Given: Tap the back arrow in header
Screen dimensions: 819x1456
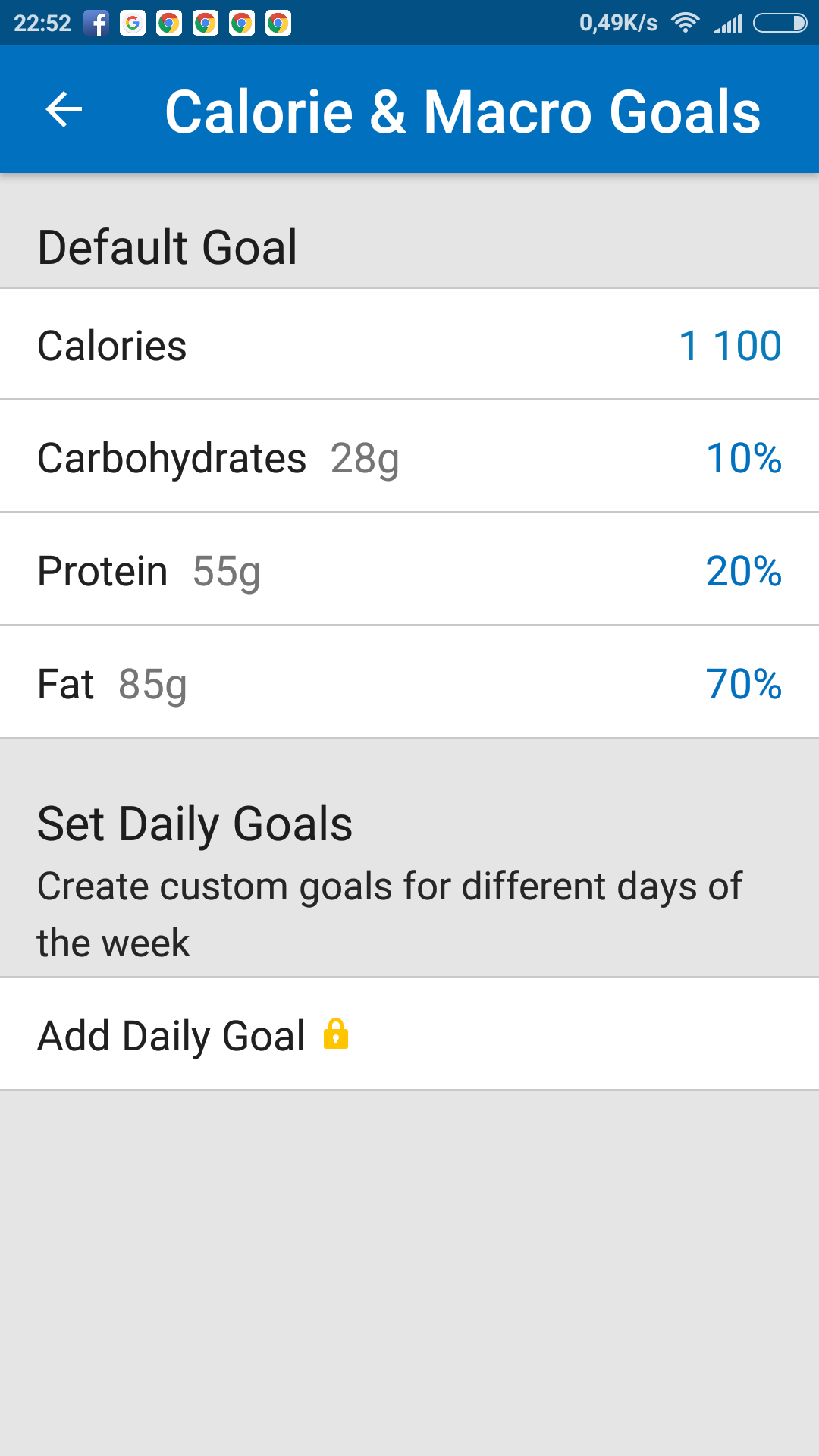Looking at the screenshot, I should coord(64,110).
